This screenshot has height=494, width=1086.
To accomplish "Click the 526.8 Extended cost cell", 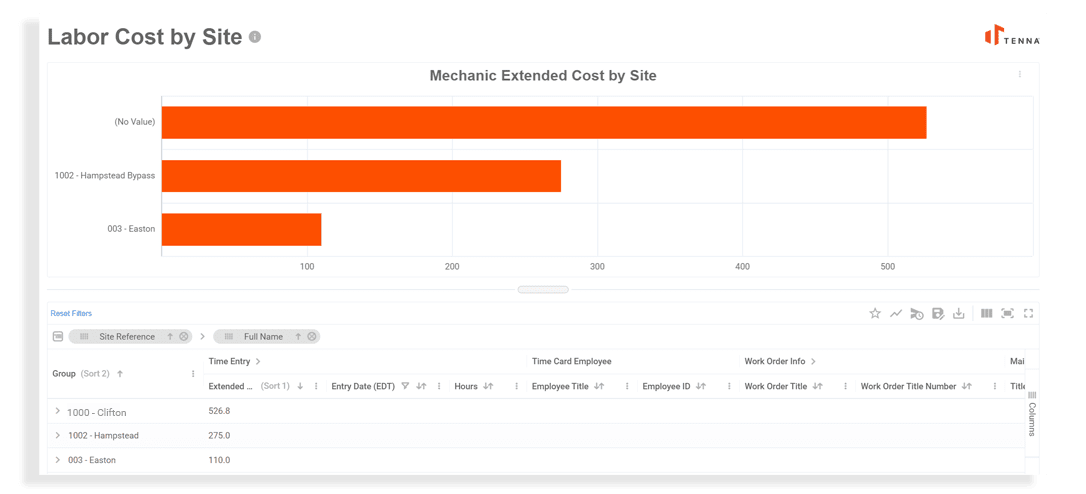I will click(219, 411).
